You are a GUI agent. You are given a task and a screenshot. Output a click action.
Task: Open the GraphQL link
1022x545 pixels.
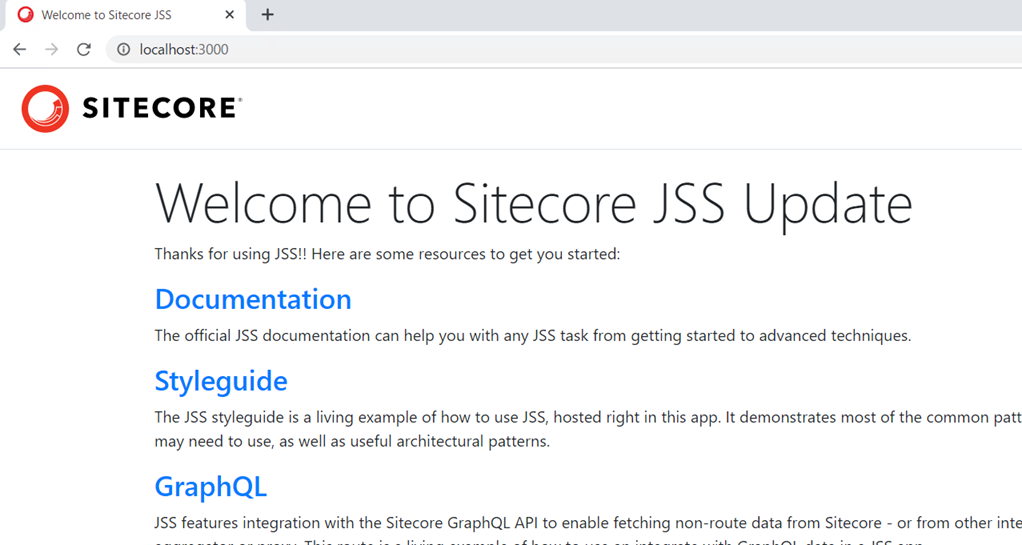coord(211,487)
